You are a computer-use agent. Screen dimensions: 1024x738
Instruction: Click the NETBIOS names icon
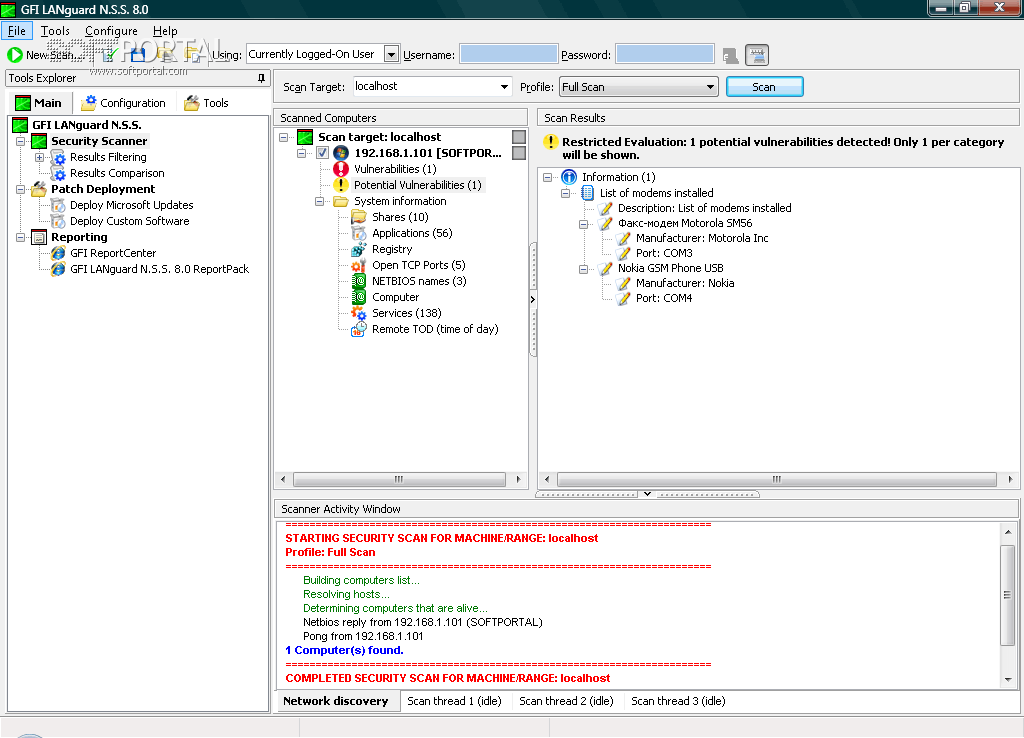point(359,281)
